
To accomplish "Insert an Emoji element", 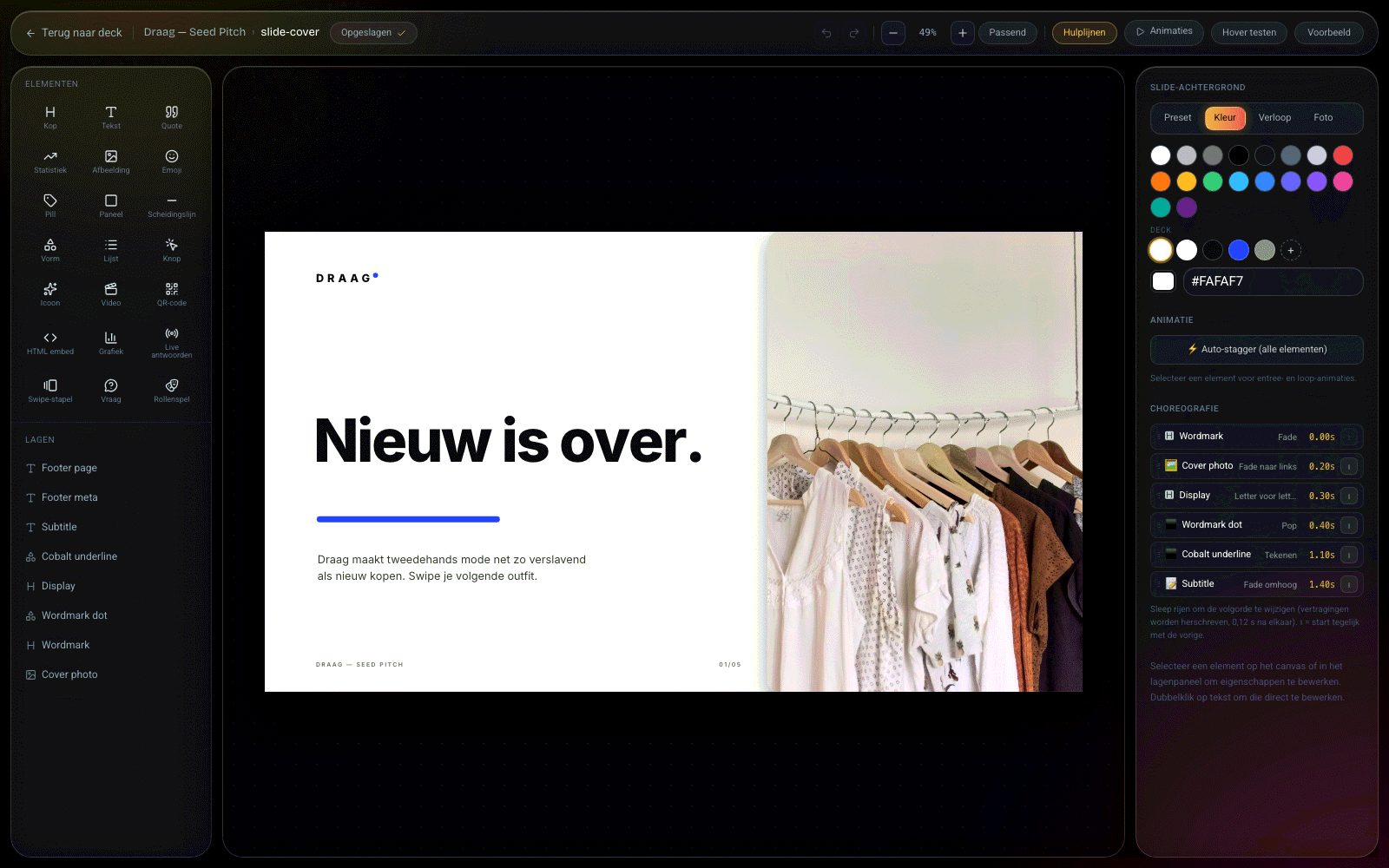I will [172, 161].
